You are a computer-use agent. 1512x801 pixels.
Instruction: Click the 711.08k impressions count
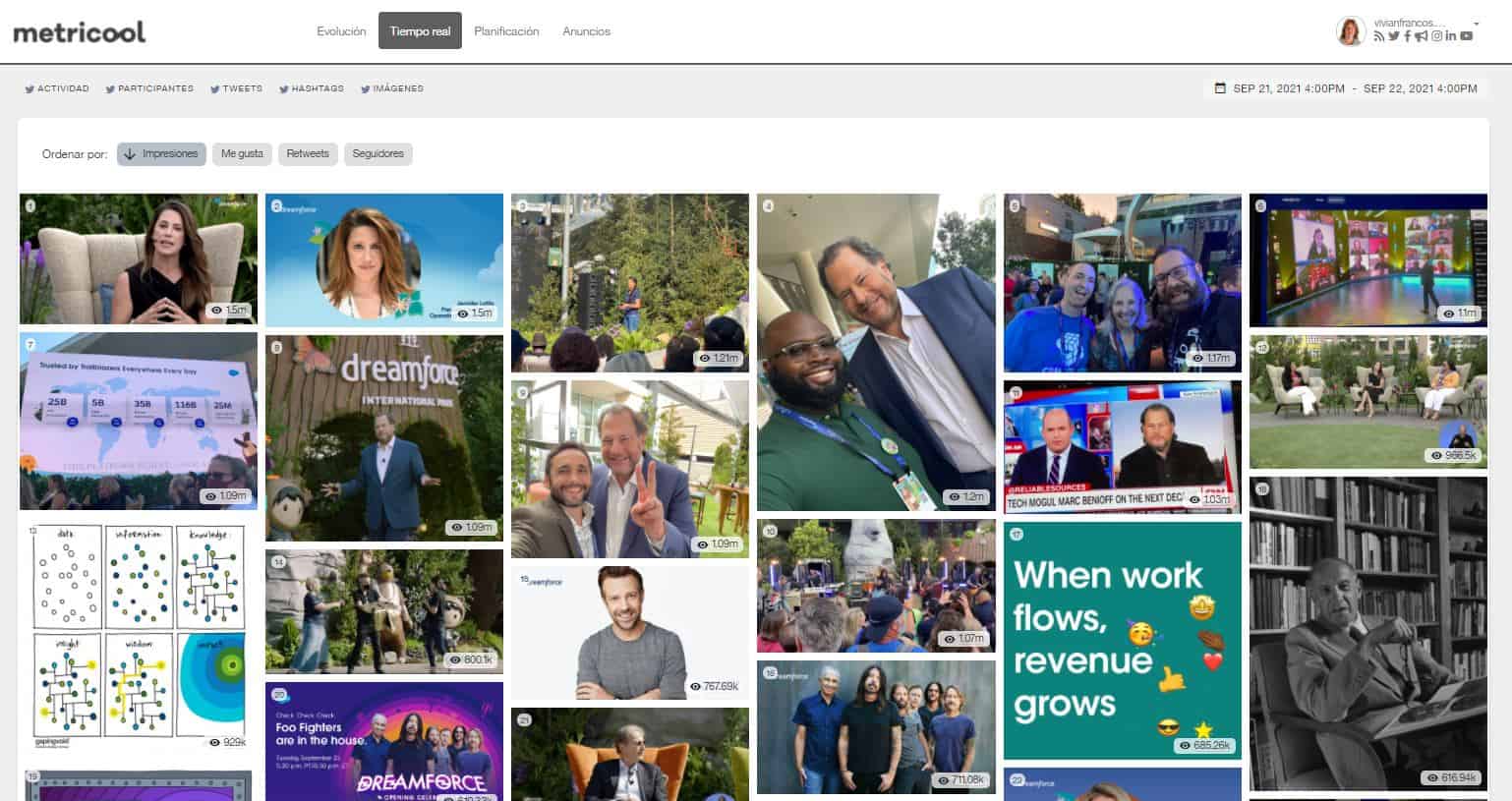tap(960, 779)
